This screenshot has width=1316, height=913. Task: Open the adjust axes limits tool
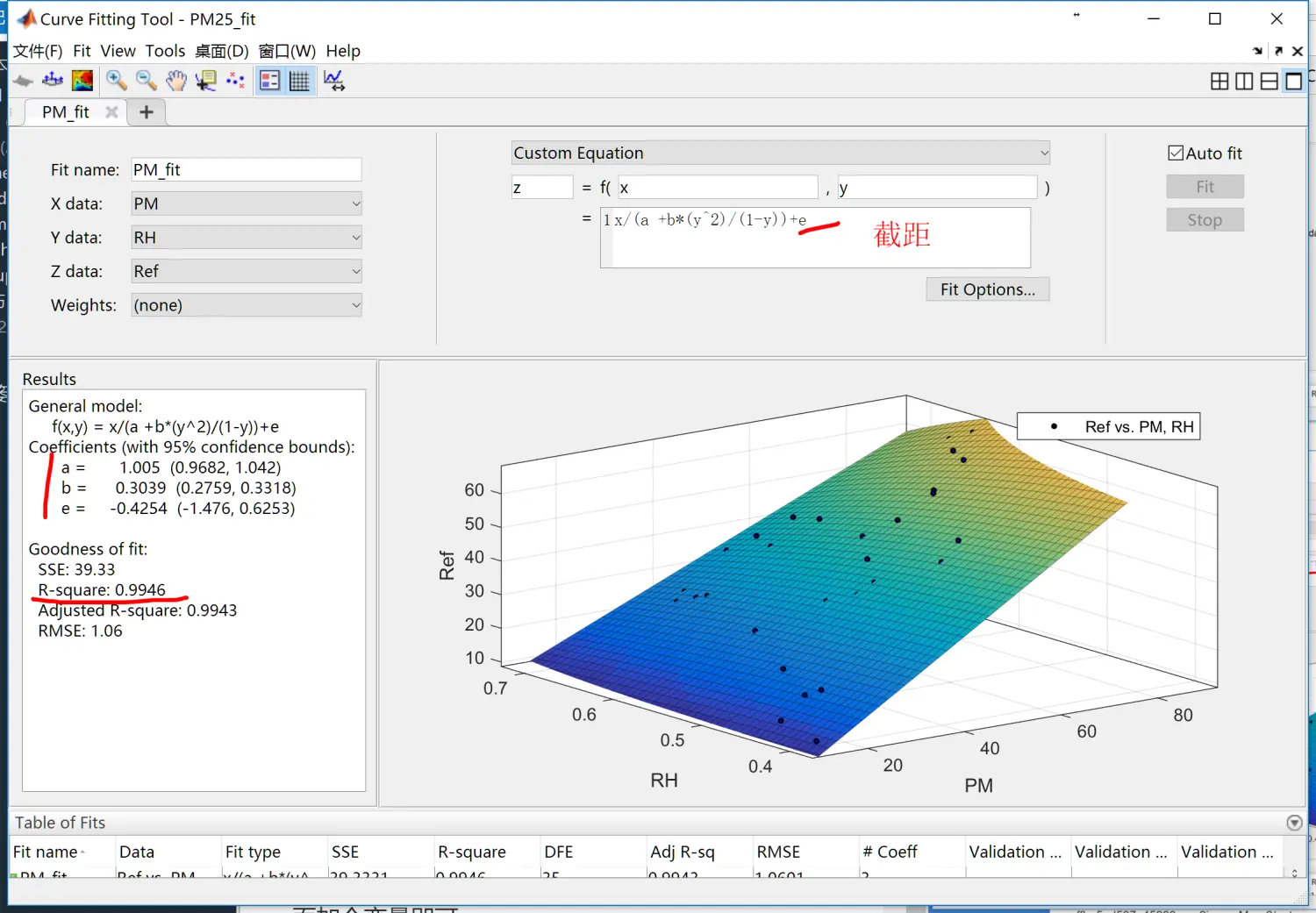pos(334,81)
